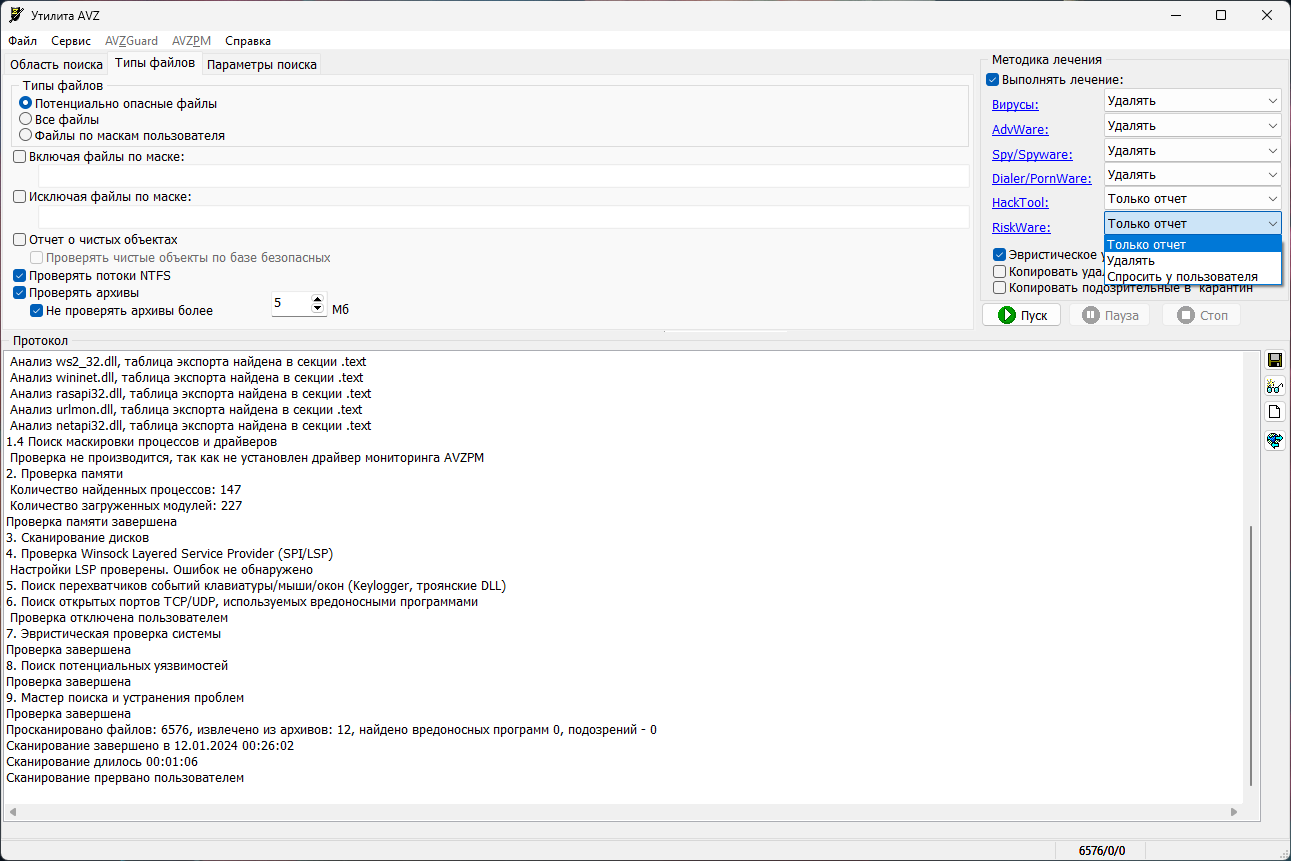
Task: Click the Spy/Spyware link
Action: pos(1032,155)
